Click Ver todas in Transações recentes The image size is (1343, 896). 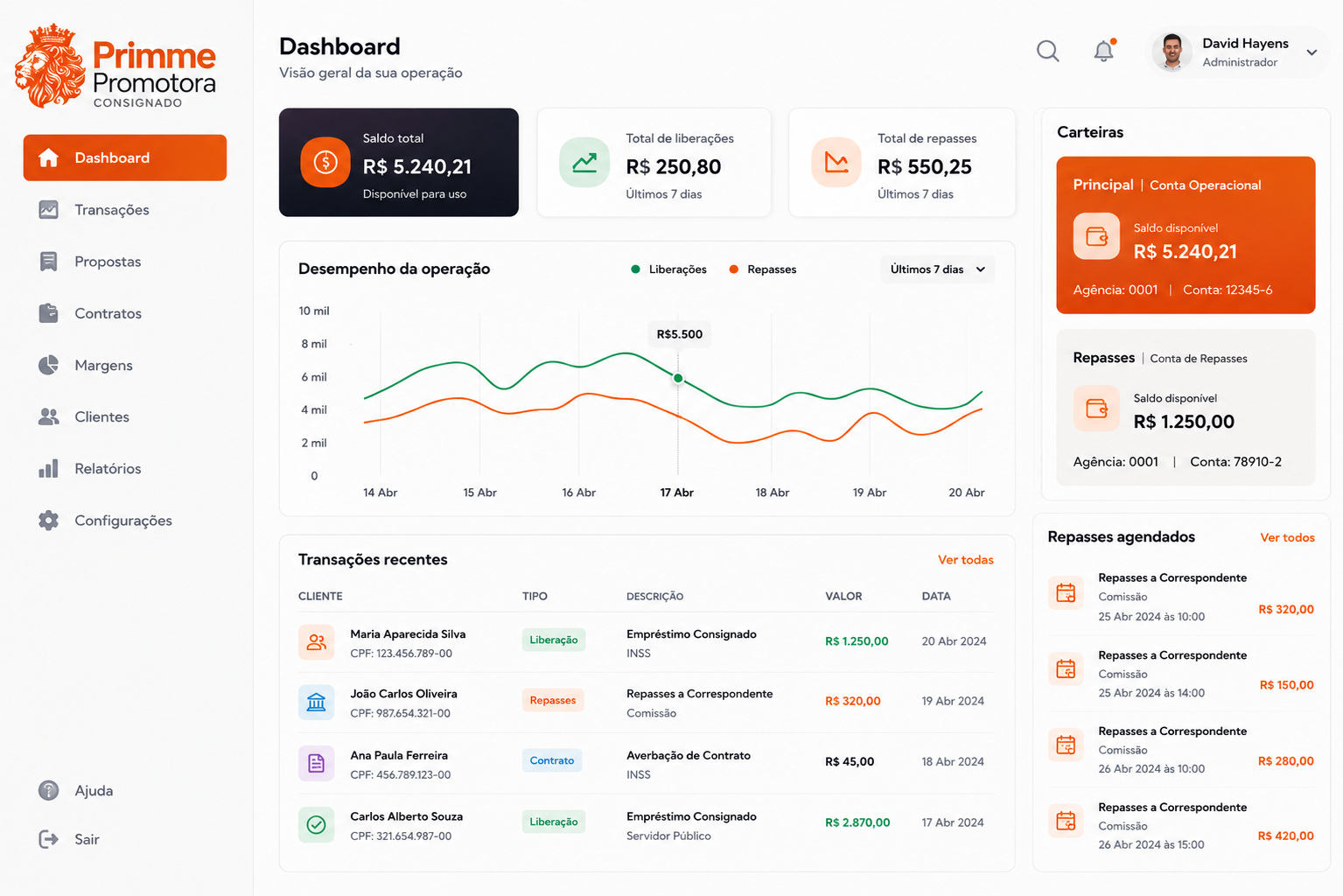pyautogui.click(x=966, y=560)
